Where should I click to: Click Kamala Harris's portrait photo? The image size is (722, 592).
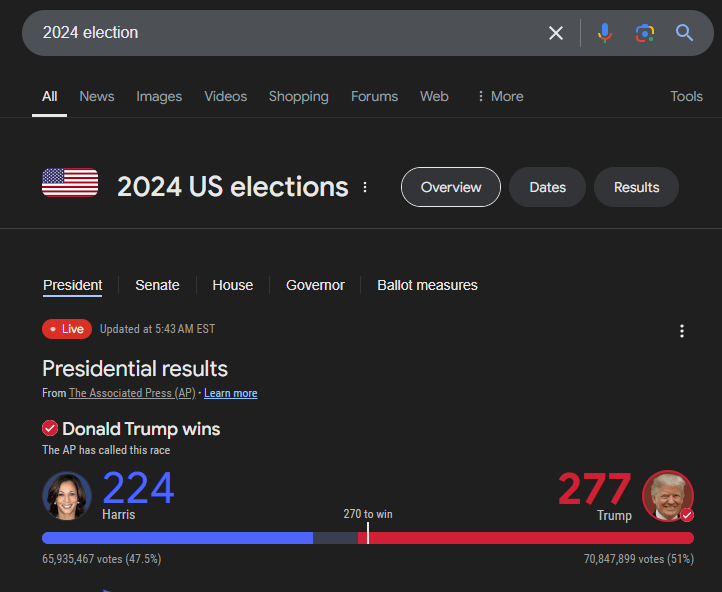pos(67,496)
